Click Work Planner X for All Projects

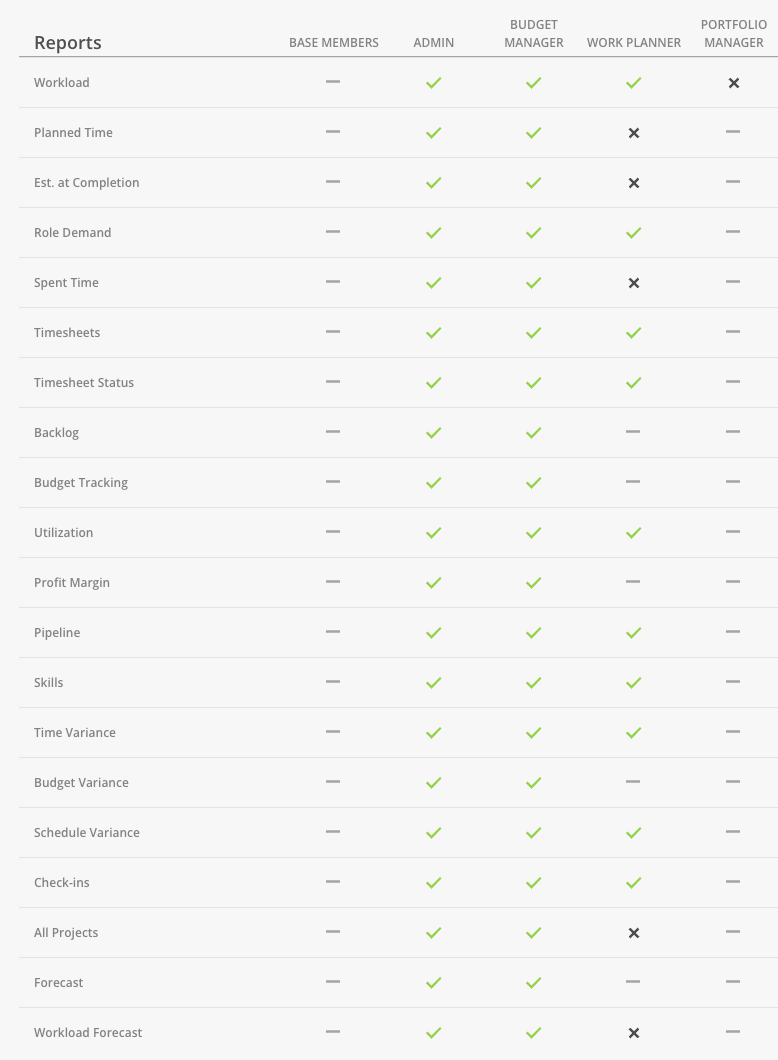coord(633,933)
